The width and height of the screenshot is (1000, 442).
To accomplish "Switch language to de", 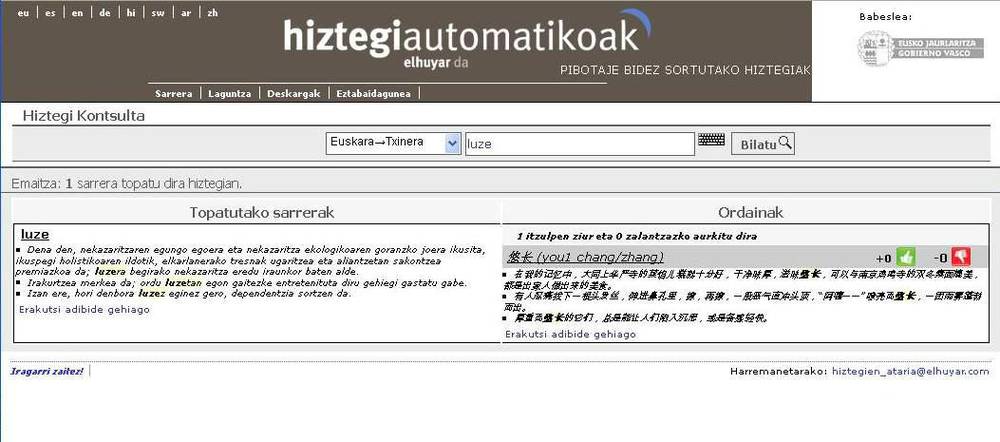I will [105, 13].
